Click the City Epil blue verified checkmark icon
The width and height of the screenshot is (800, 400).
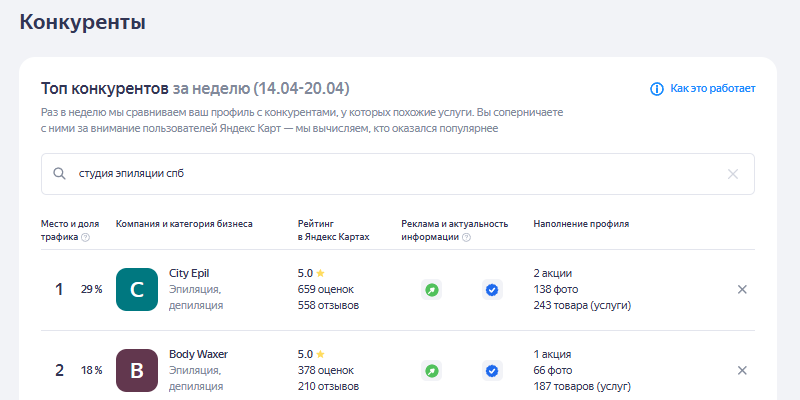492,290
